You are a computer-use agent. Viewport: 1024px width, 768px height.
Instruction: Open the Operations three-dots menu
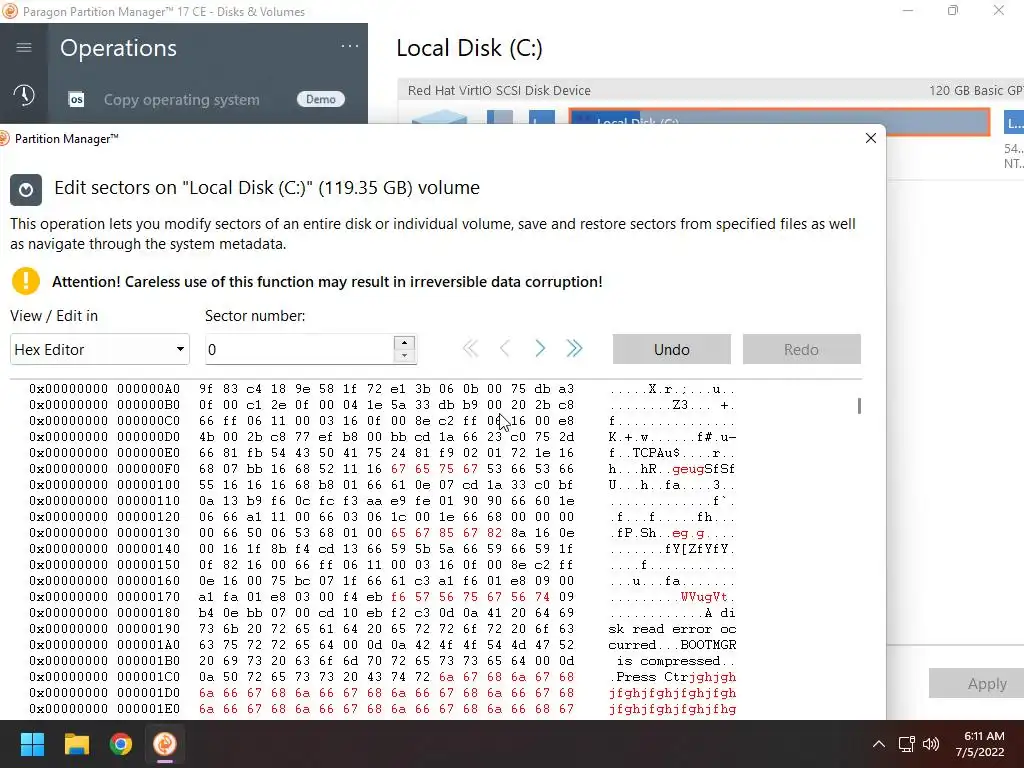tap(349, 46)
